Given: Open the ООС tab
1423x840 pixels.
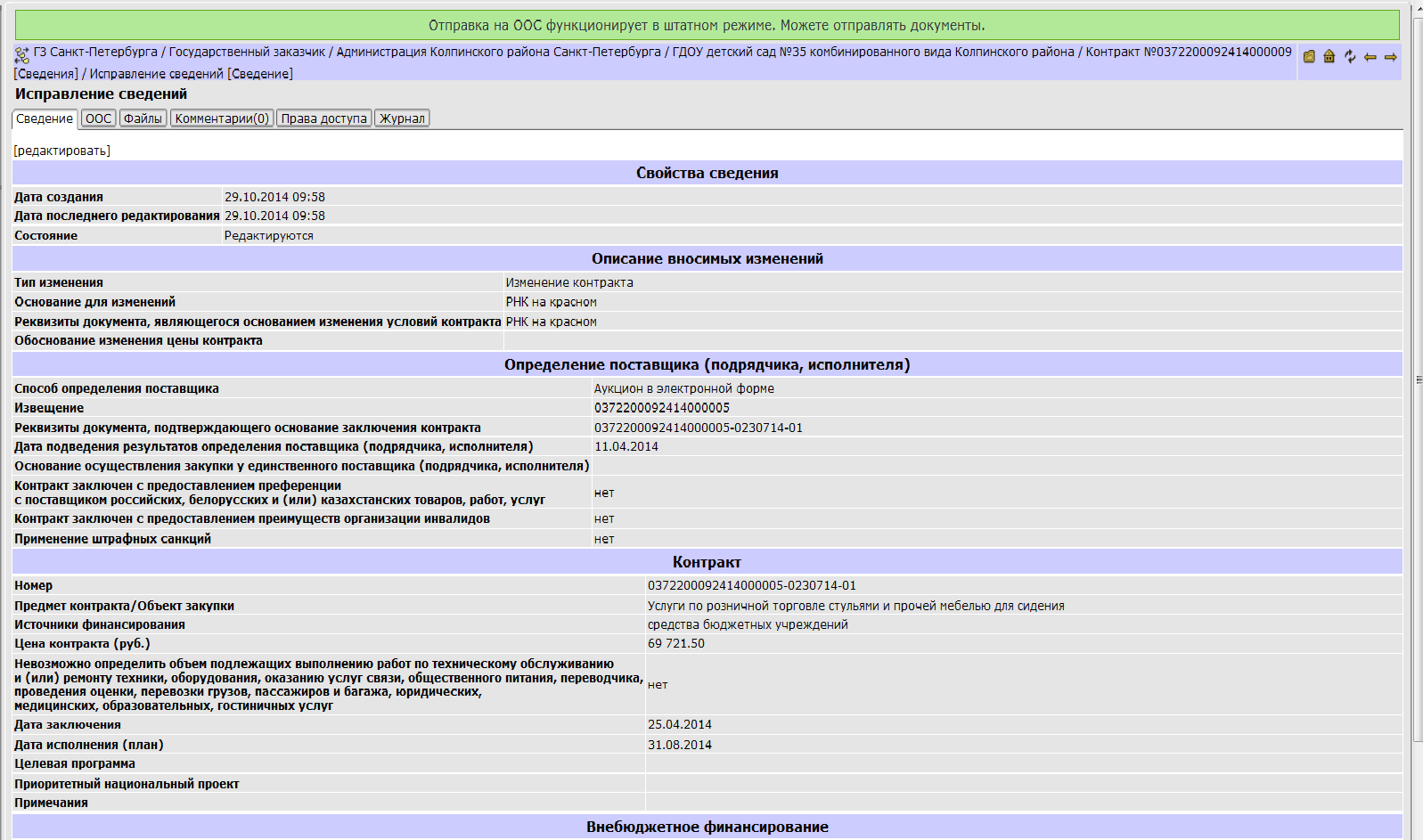Looking at the screenshot, I should [98, 118].
